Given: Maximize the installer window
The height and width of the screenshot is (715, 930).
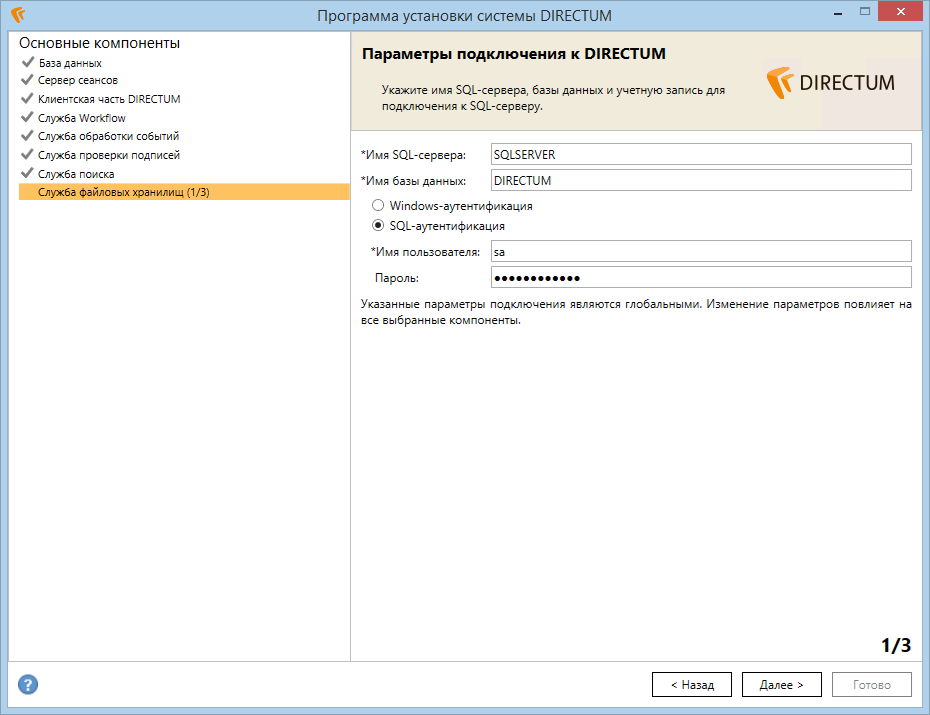Looking at the screenshot, I should point(865,12).
